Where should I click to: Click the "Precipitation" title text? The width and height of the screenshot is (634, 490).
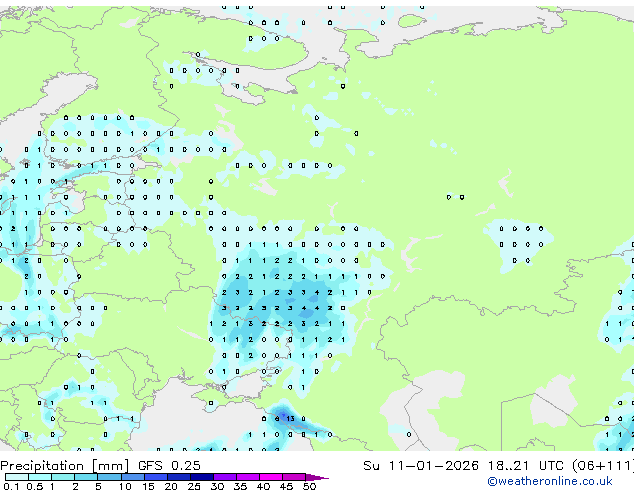(44, 466)
